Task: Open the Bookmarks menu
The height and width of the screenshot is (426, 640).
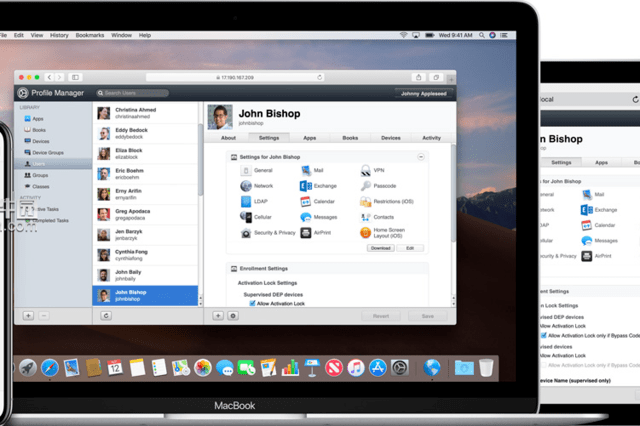Action: (x=90, y=35)
